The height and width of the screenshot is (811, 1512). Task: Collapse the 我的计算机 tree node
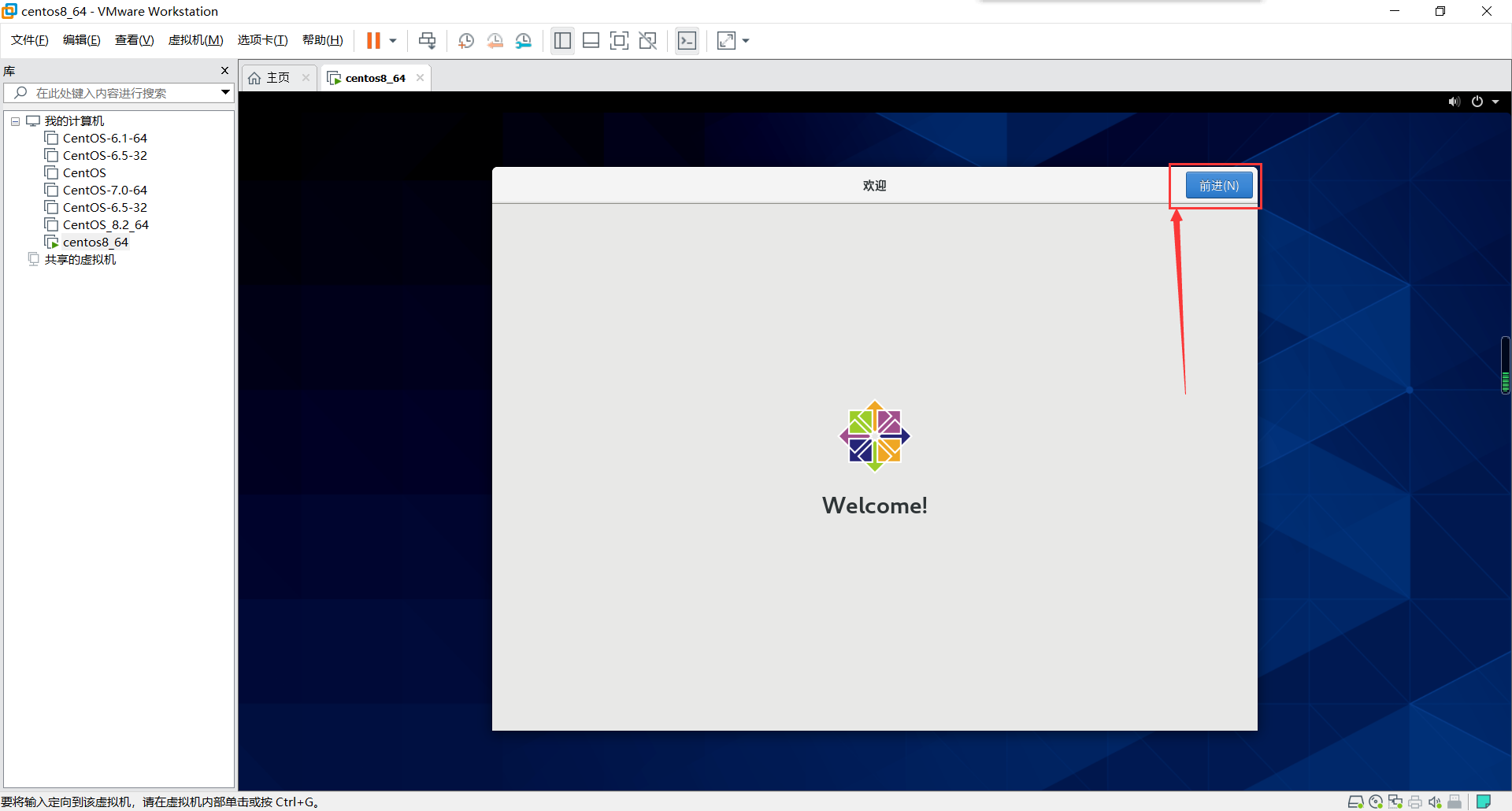pos(14,120)
